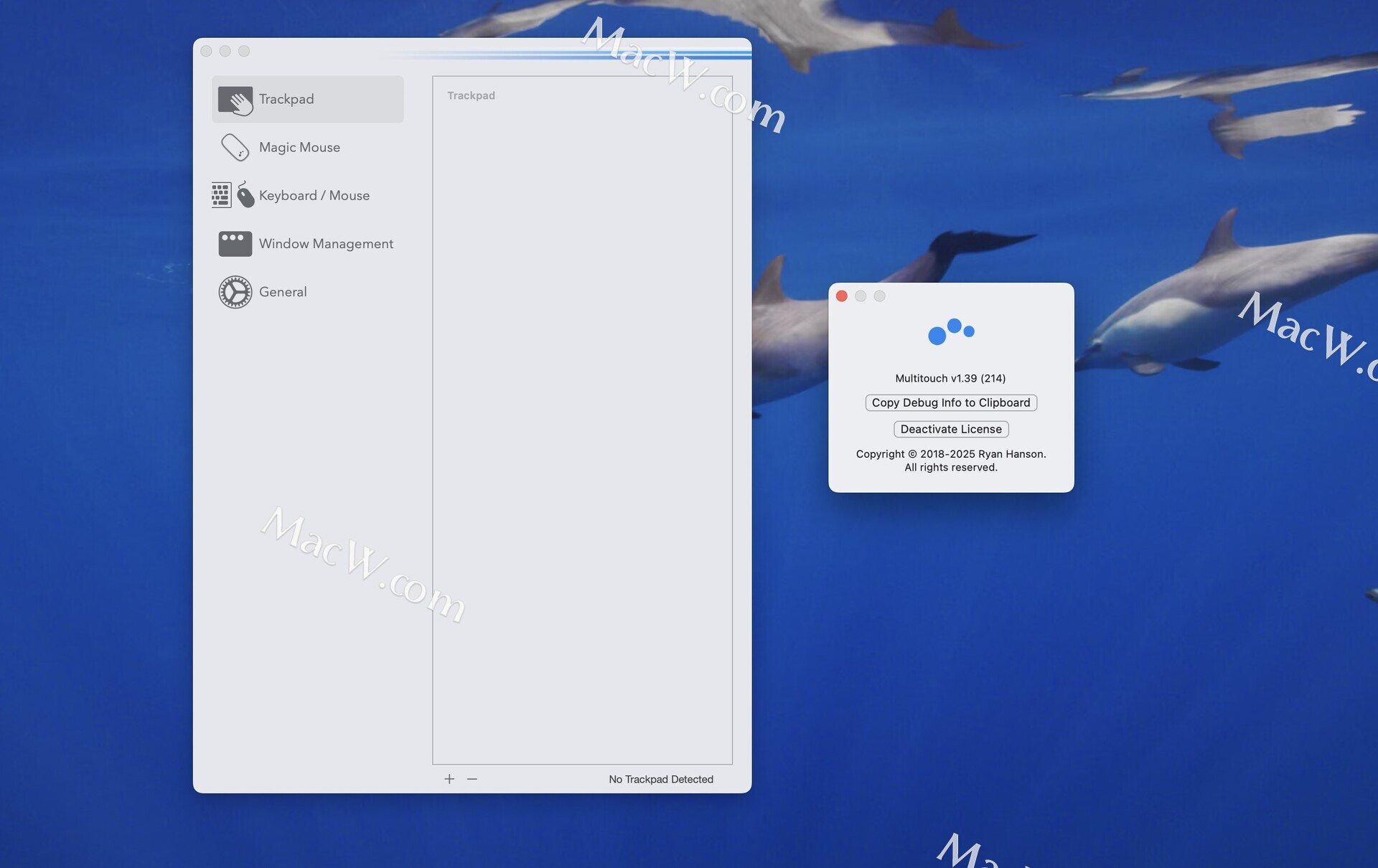Open the General section label
The width and height of the screenshot is (1378, 868).
tap(283, 292)
